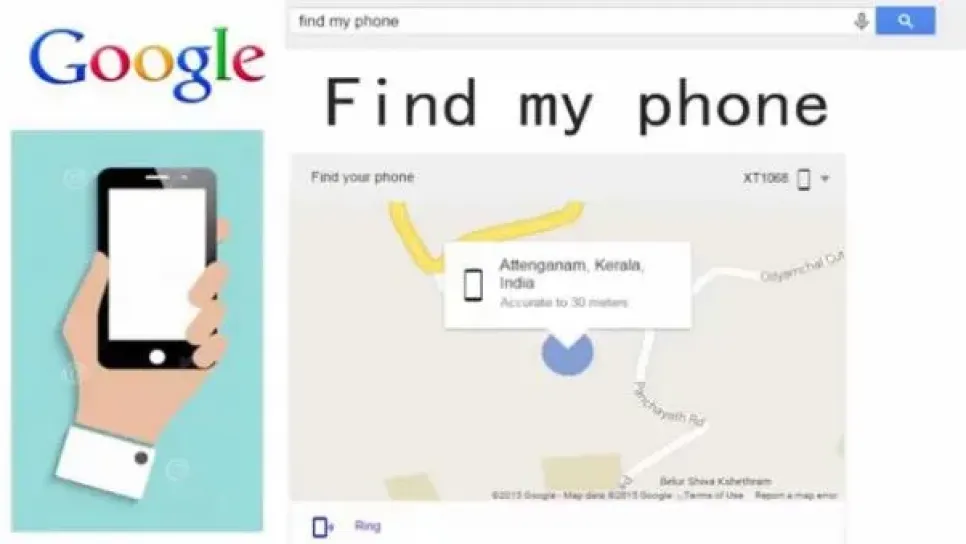Activate voice search microphone icon
This screenshot has width=966, height=544.
861,21
